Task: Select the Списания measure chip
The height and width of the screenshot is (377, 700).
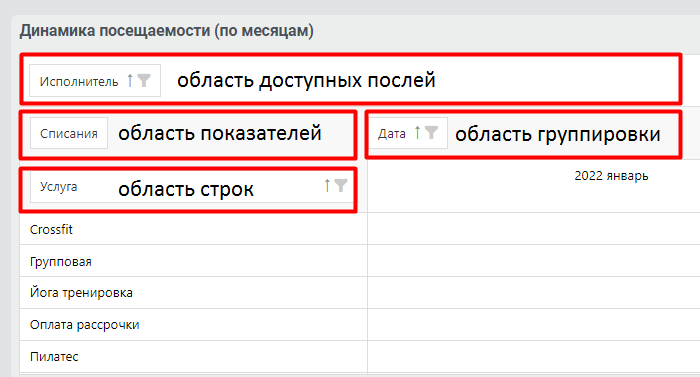Action: click(69, 133)
